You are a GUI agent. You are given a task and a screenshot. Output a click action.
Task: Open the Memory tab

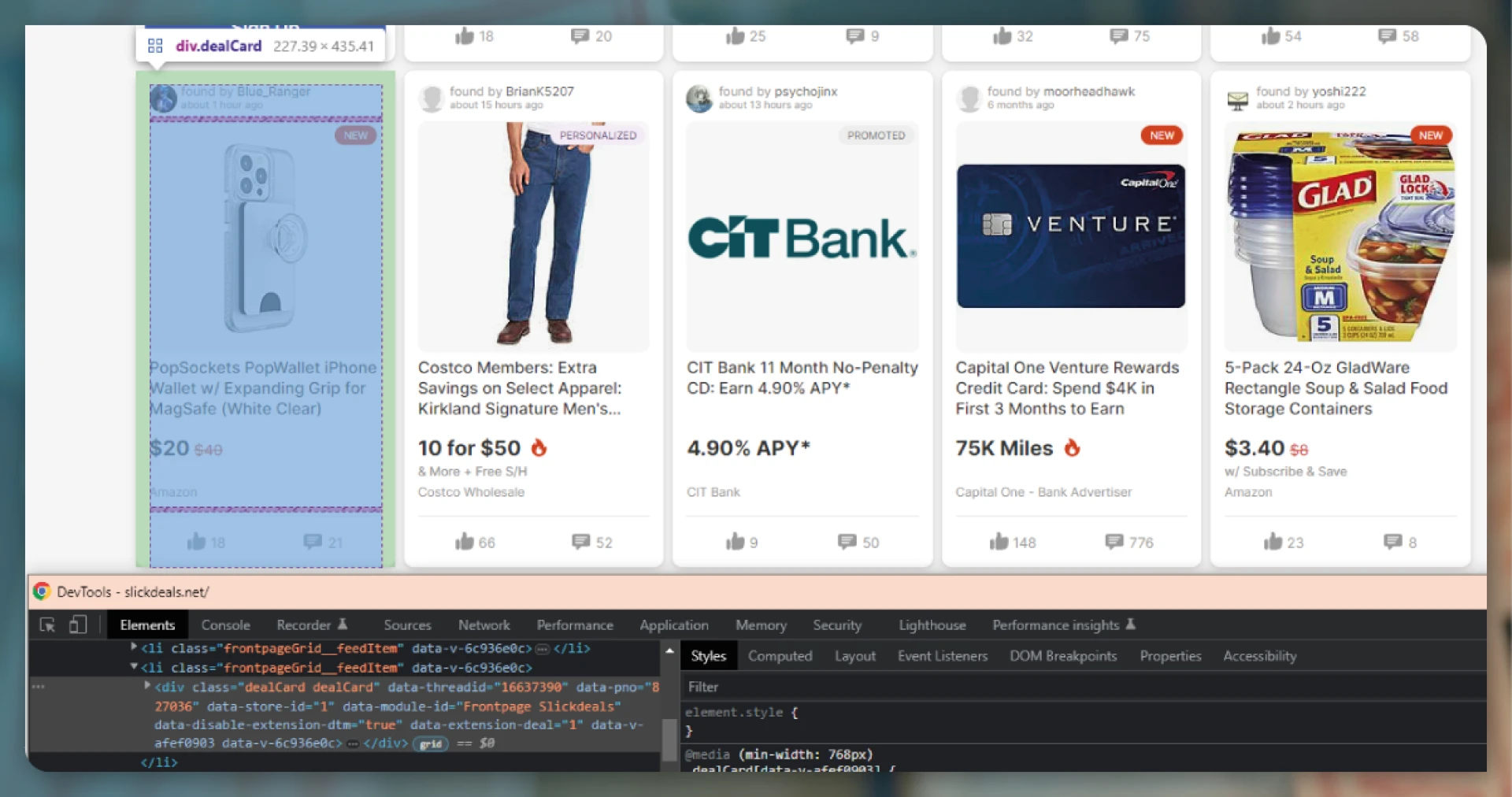click(x=761, y=625)
